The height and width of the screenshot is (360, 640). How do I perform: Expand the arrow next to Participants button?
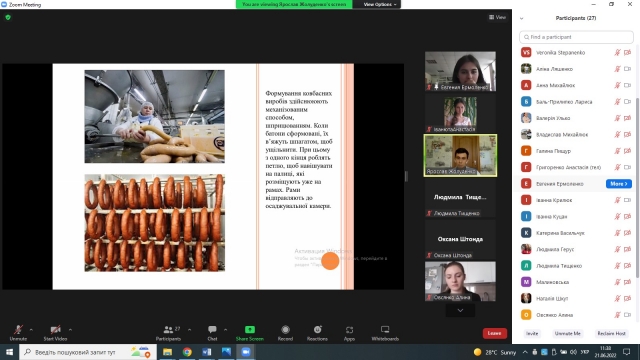coord(189,329)
